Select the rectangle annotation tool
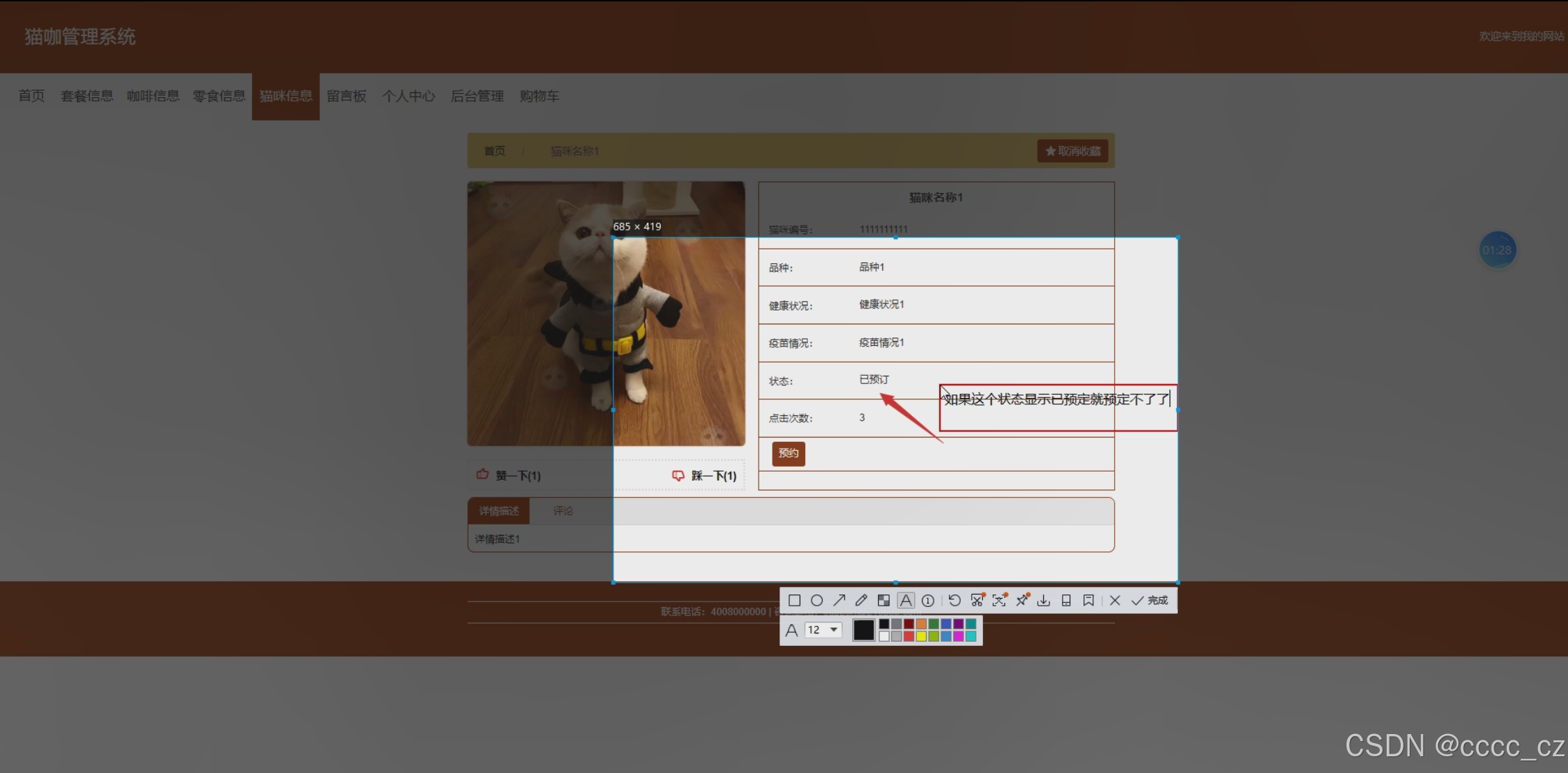 (795, 601)
